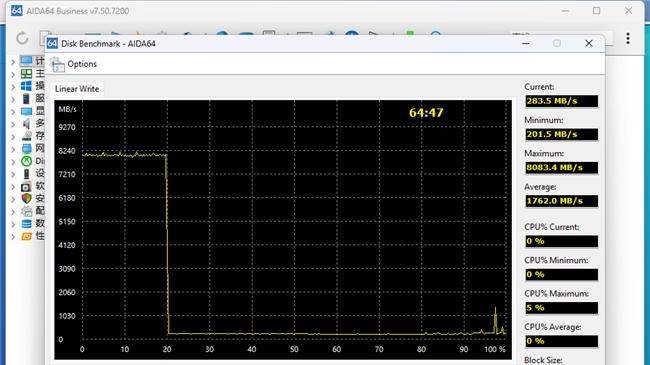Expand the Devices (设) tree node
The width and height of the screenshot is (650, 365).
(13, 174)
